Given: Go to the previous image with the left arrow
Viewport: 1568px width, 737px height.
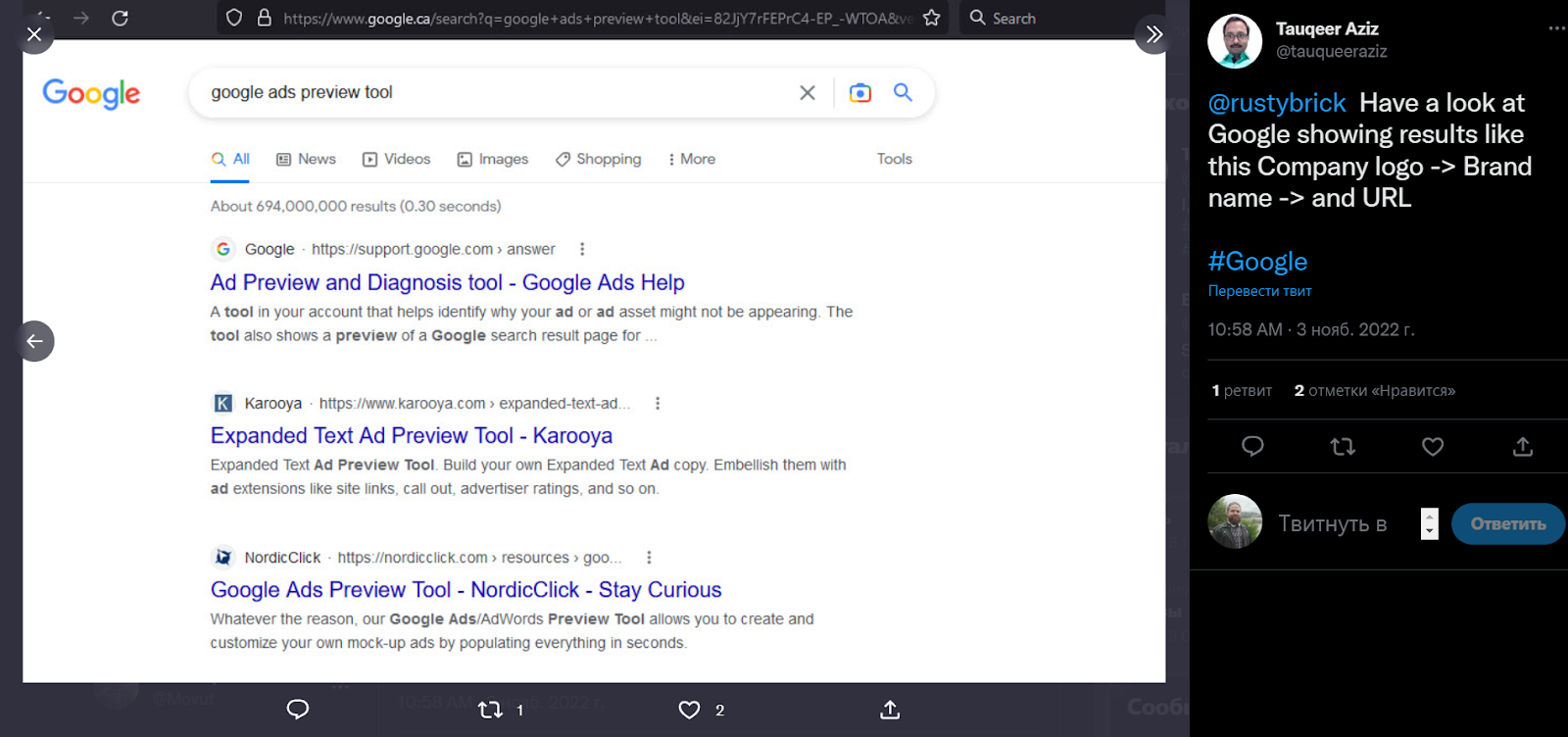Looking at the screenshot, I should coord(34,341).
